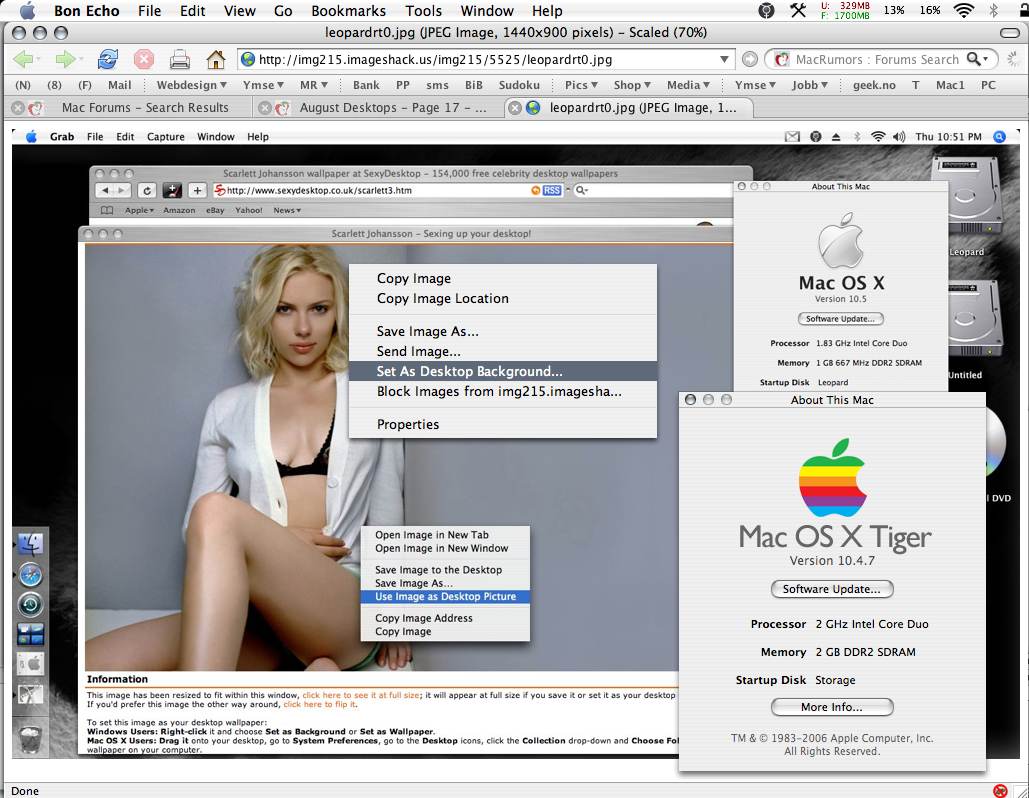The height and width of the screenshot is (798, 1029).
Task: Open the address bar history dropdown arrow
Action: [x=724, y=60]
